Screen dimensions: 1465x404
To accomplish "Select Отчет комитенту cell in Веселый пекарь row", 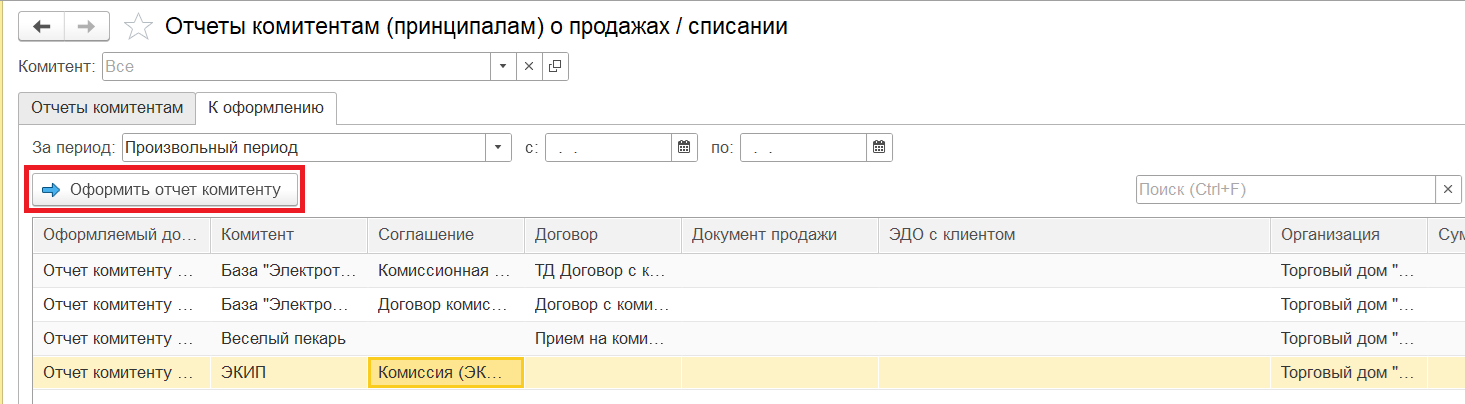I will (x=122, y=338).
